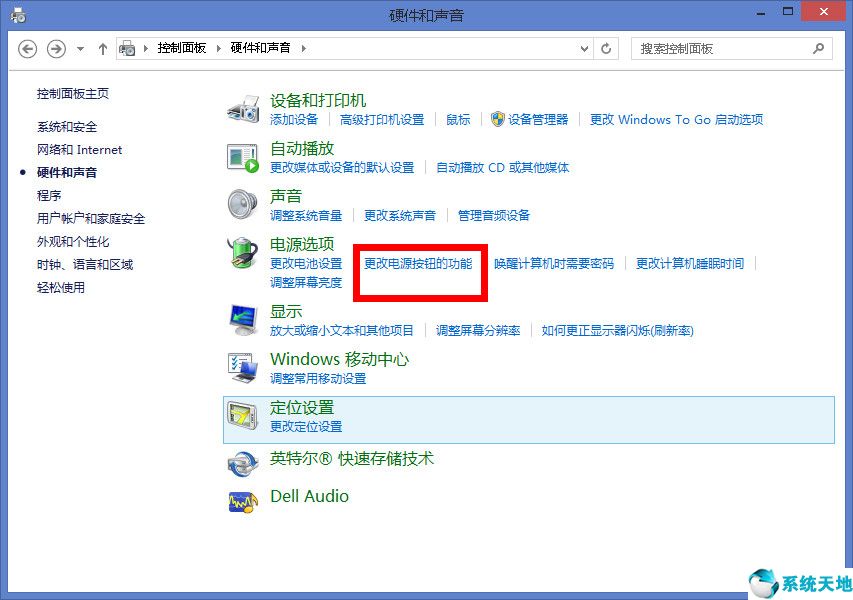Click the 硬件和声音 breadcrumb
853x600 pixels.
point(260,48)
